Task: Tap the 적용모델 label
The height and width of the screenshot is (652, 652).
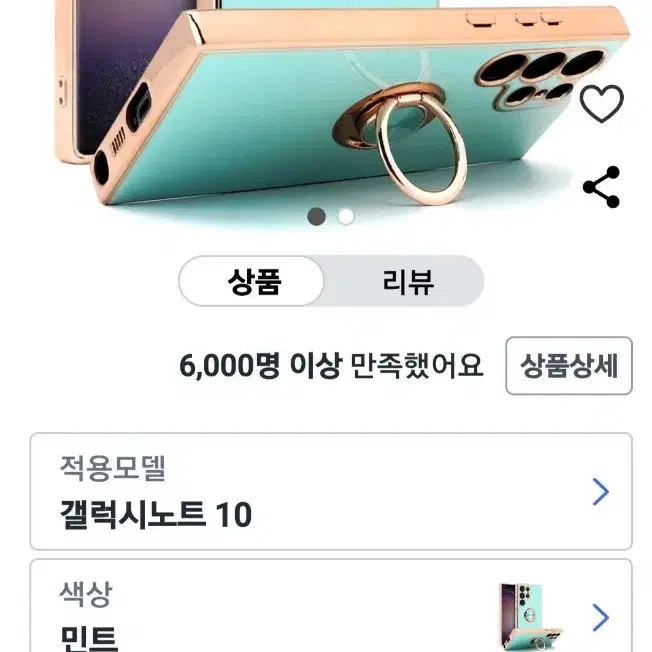Action: click(x=113, y=468)
